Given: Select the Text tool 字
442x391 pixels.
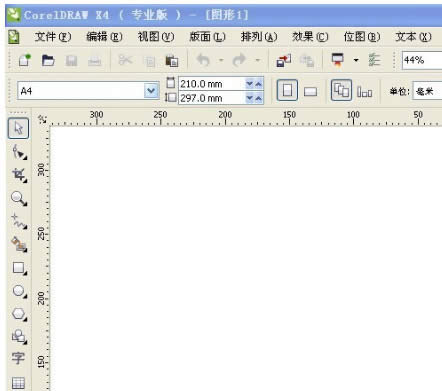Looking at the screenshot, I should pyautogui.click(x=18, y=358).
